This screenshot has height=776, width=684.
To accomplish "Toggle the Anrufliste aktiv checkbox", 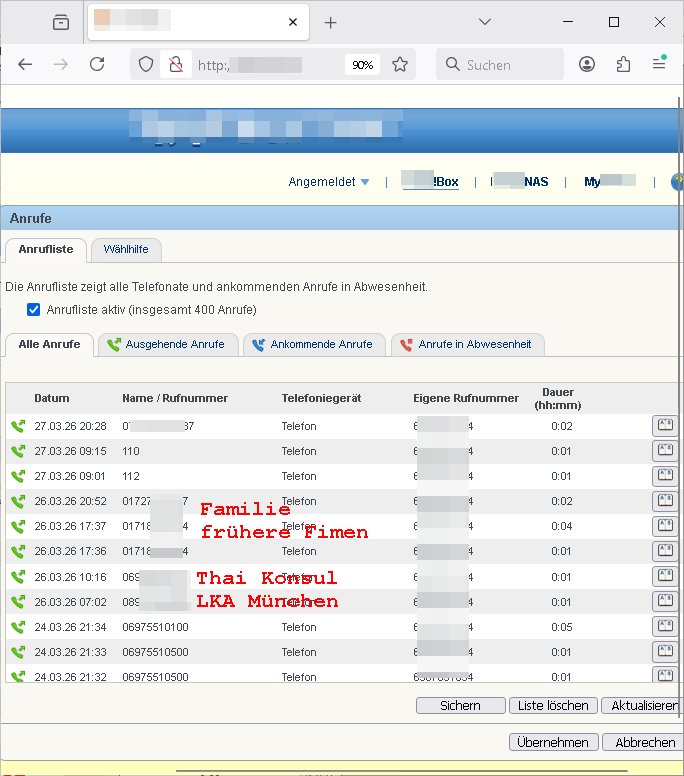I will click(34, 310).
